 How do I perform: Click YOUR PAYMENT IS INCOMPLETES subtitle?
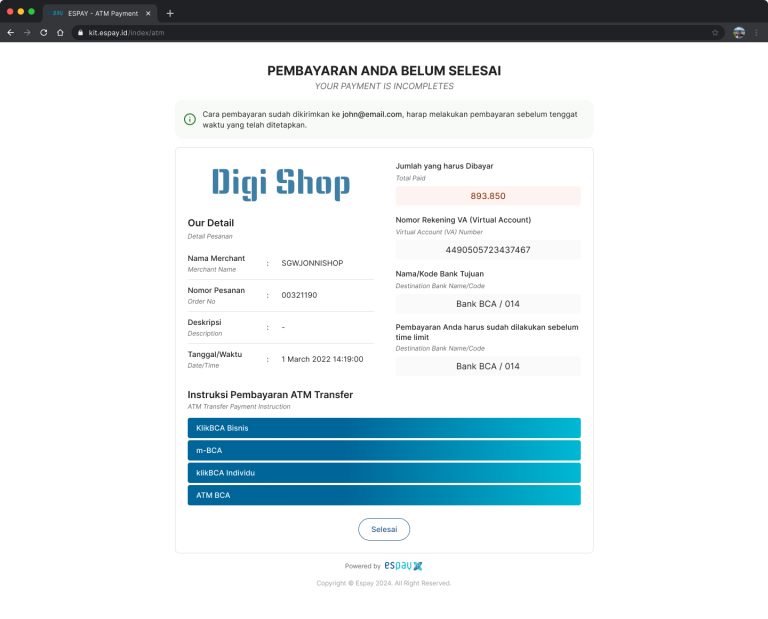pos(384,86)
